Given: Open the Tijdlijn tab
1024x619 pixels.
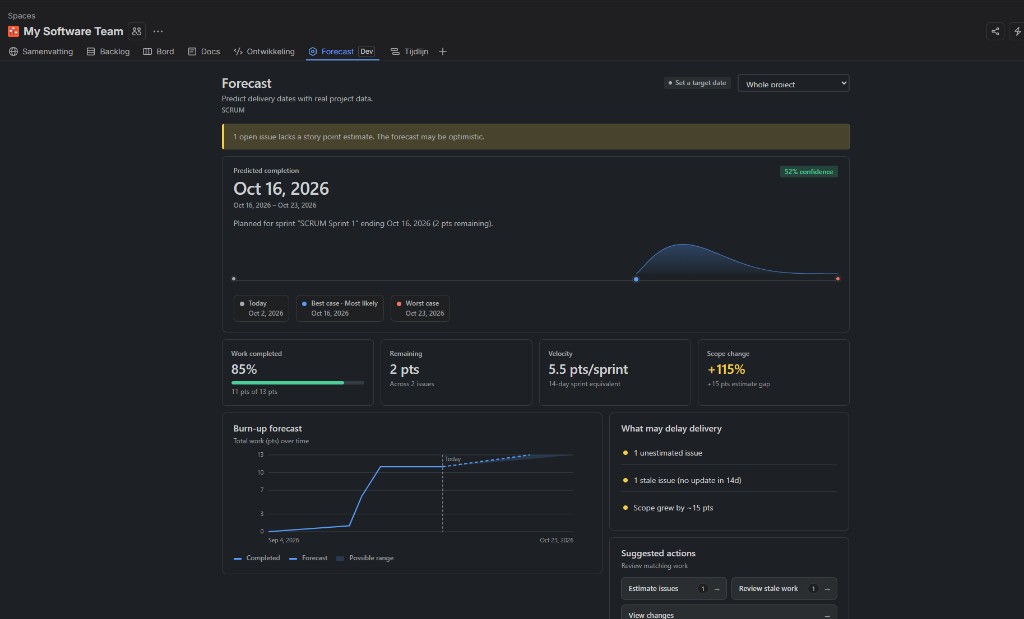Looking at the screenshot, I should pyautogui.click(x=409, y=52).
